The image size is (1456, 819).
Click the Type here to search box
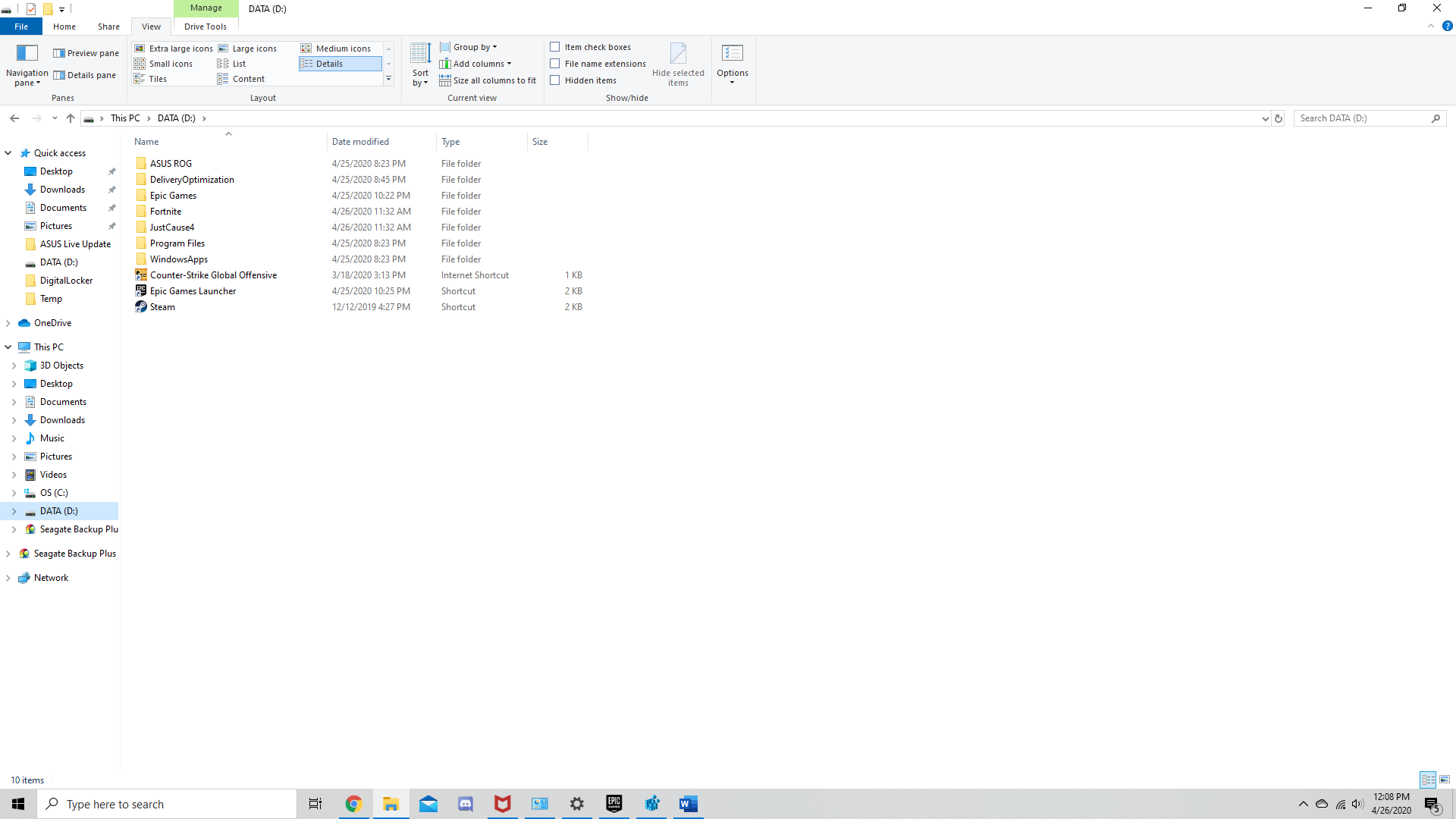167,804
